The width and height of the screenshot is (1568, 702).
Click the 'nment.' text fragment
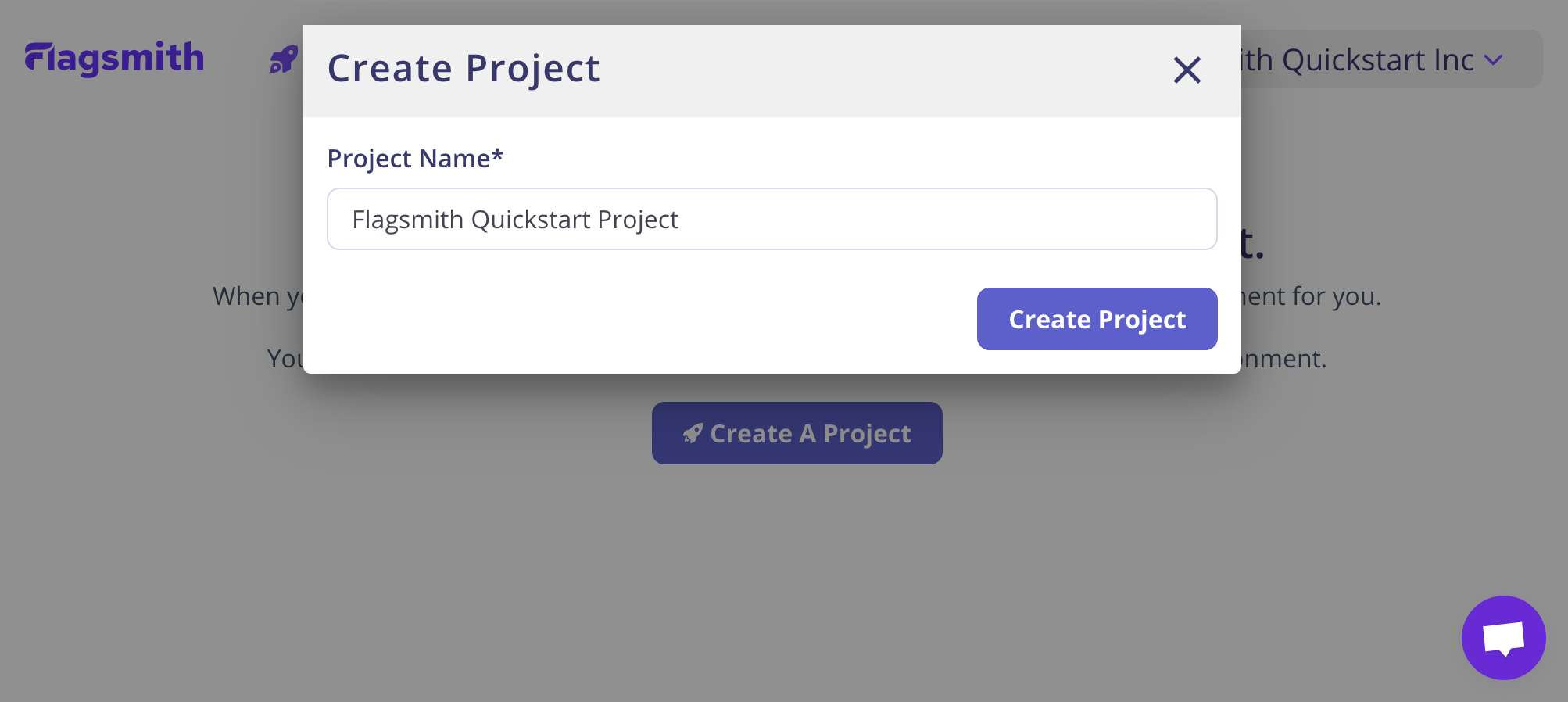[1284, 359]
